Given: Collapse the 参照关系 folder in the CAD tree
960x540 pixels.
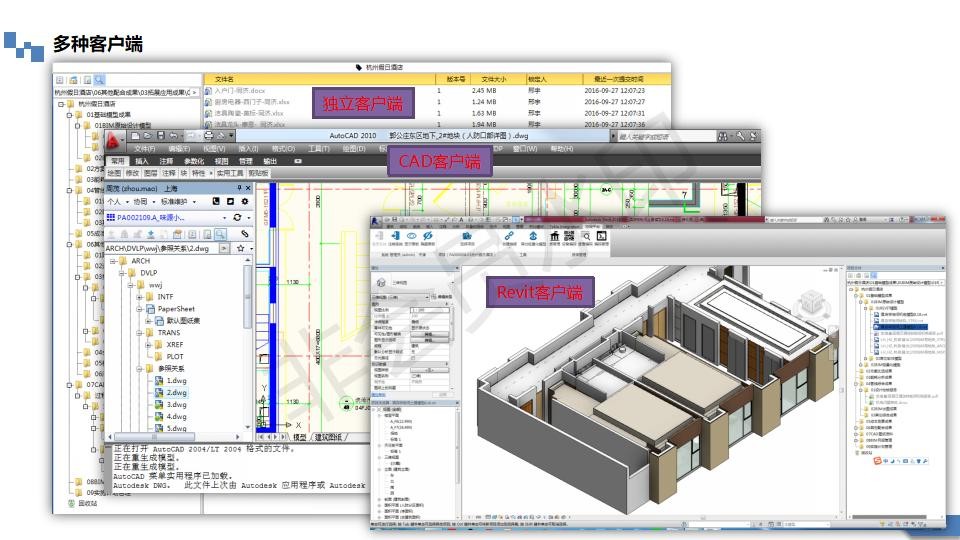Looking at the screenshot, I should click(140, 369).
